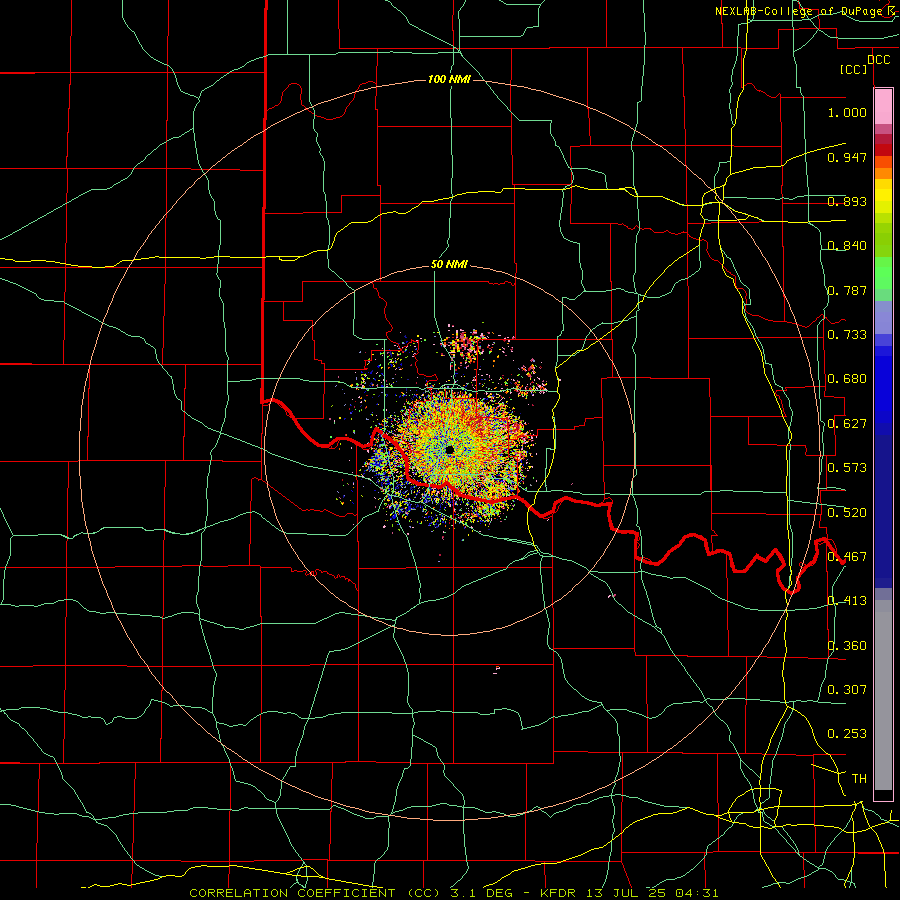
Task: Select the 0.787 scale value
Action: pyautogui.click(x=847, y=290)
